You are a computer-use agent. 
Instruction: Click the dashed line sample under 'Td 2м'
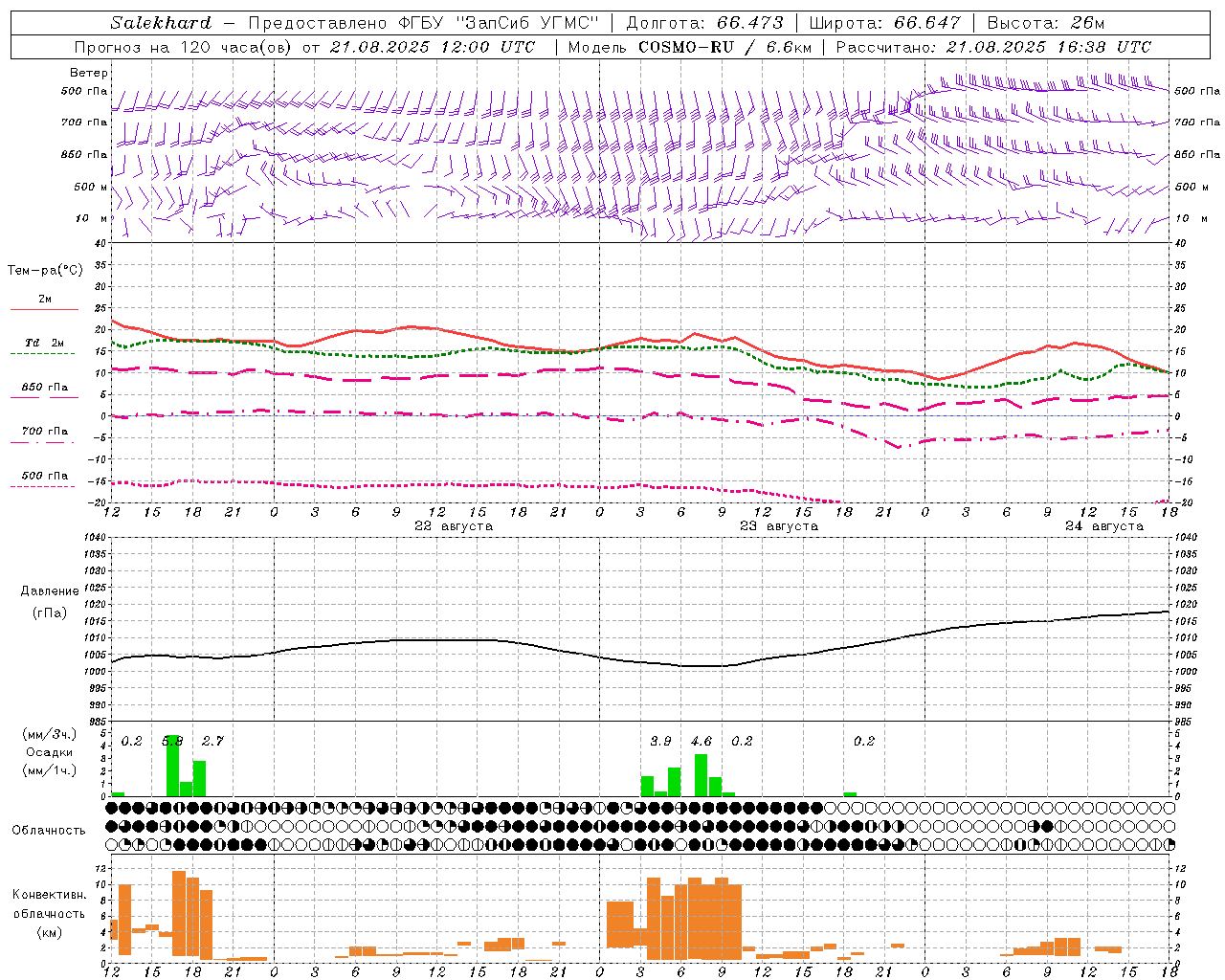43,353
